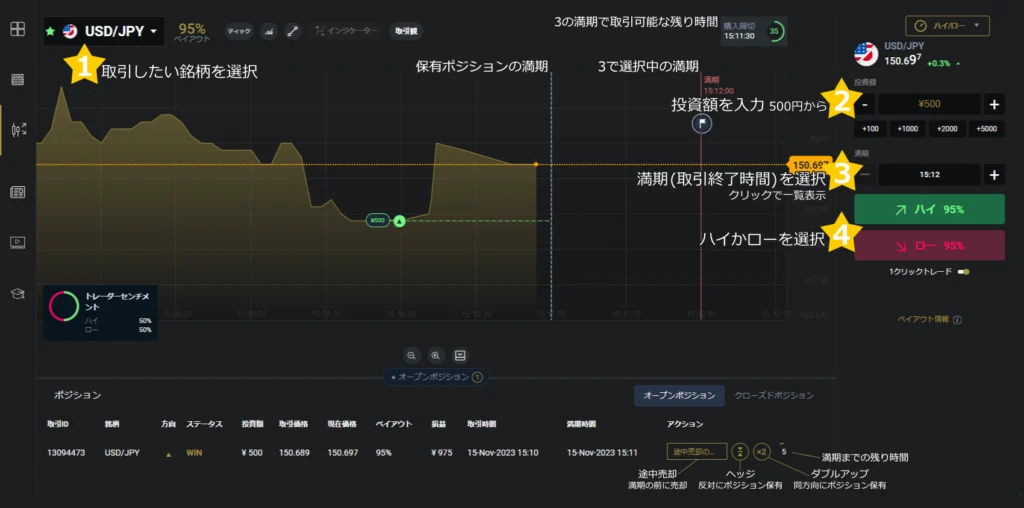Viewport: 1024px width, 508px height.
Task: Click the 150.697 current price tag
Action: (x=808, y=164)
